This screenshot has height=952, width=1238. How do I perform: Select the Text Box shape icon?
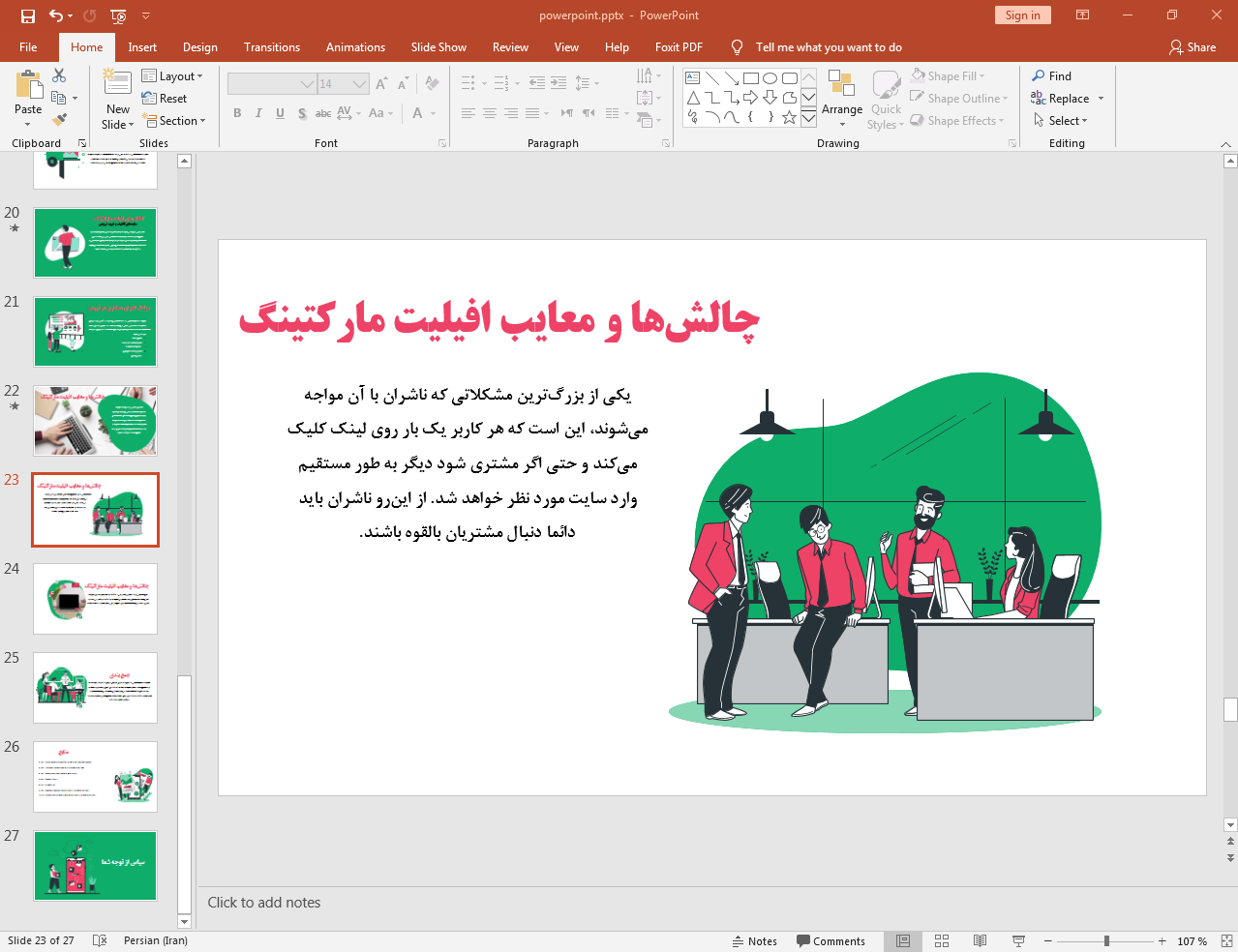[692, 78]
